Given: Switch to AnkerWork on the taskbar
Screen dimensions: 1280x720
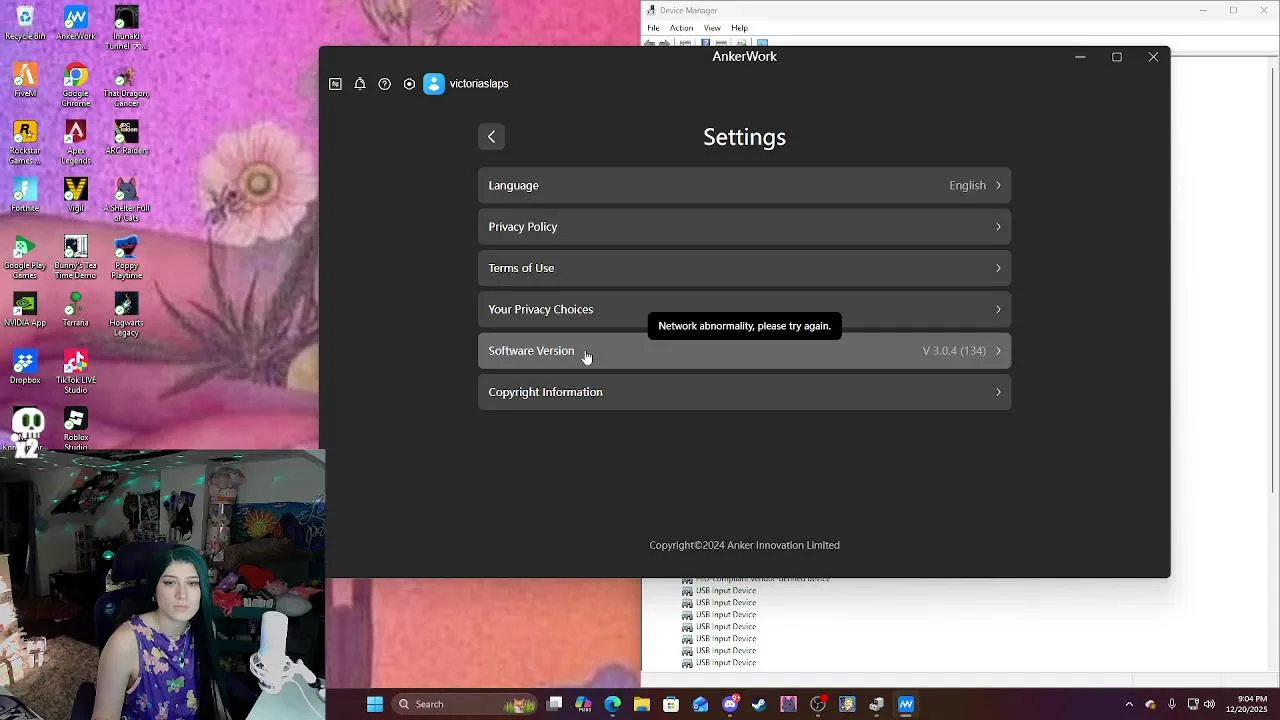Looking at the screenshot, I should 906,704.
